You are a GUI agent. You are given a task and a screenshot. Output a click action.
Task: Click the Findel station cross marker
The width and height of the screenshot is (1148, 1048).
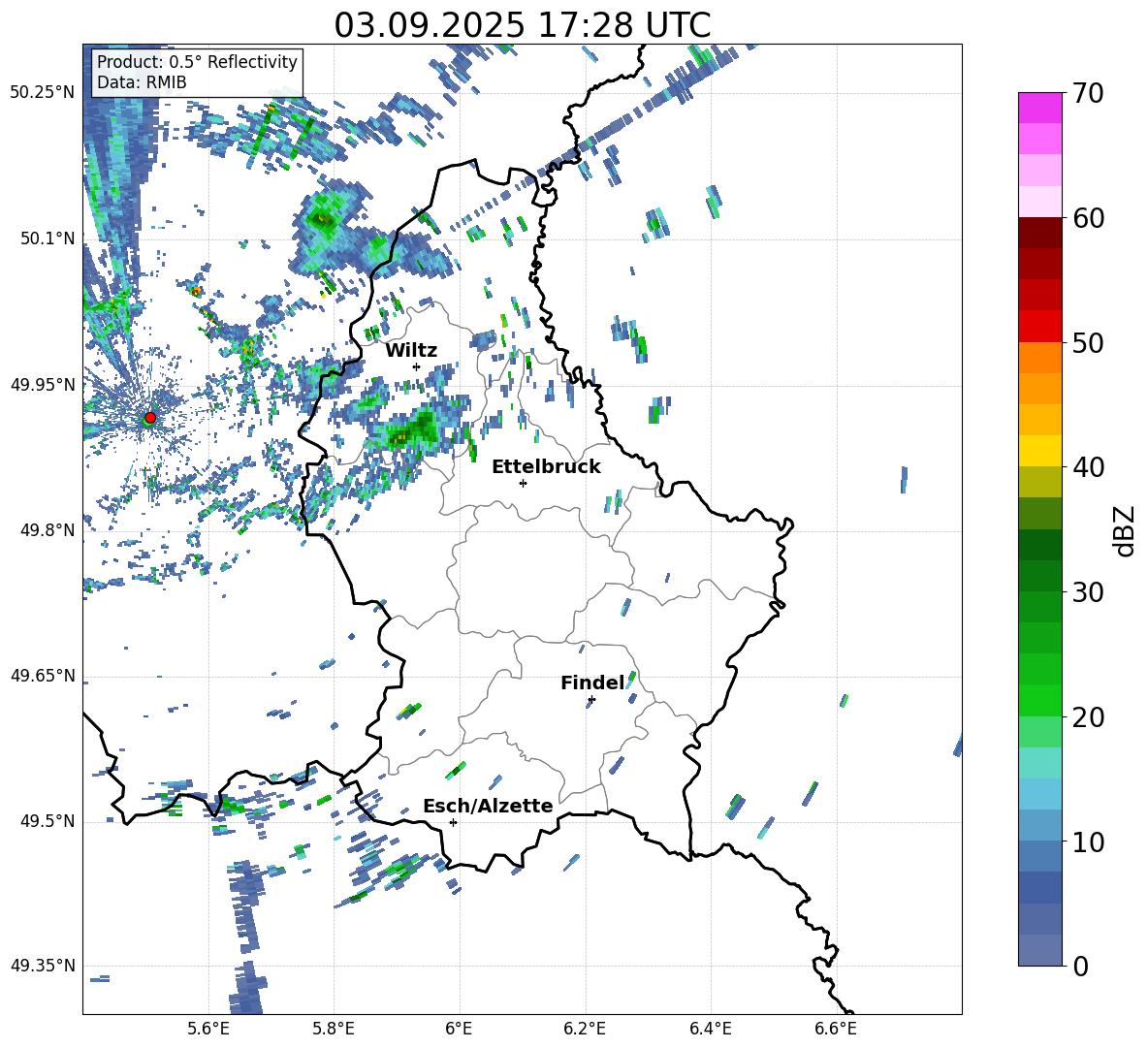(591, 700)
